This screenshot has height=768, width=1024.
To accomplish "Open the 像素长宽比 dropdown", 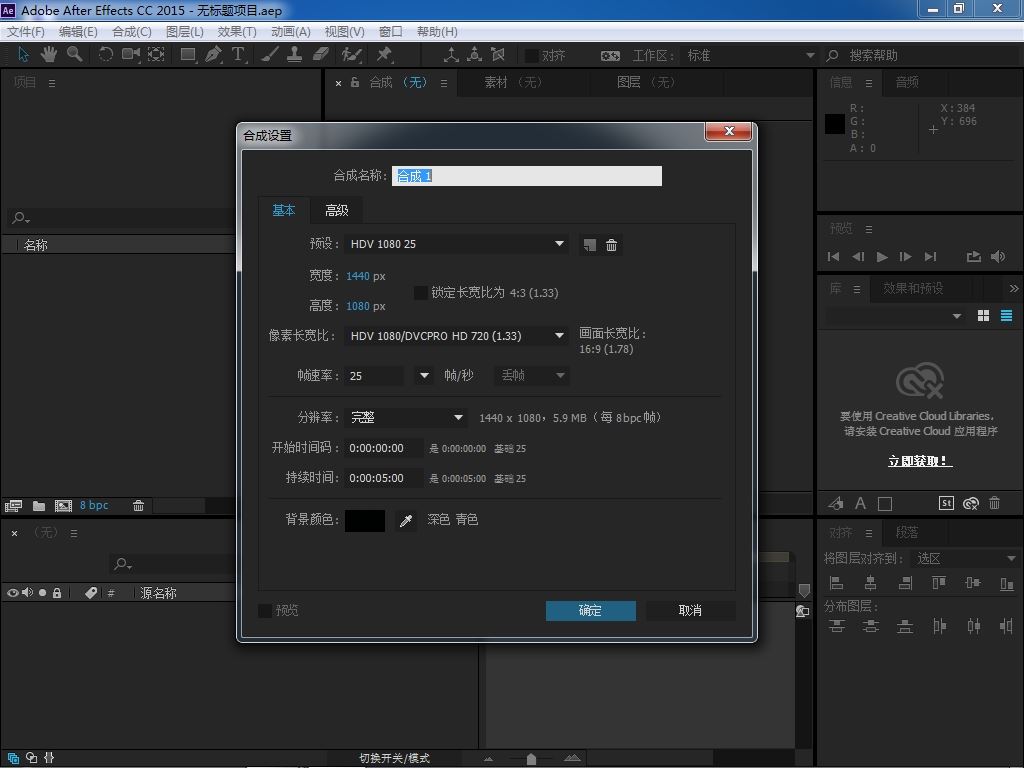I will [x=455, y=336].
